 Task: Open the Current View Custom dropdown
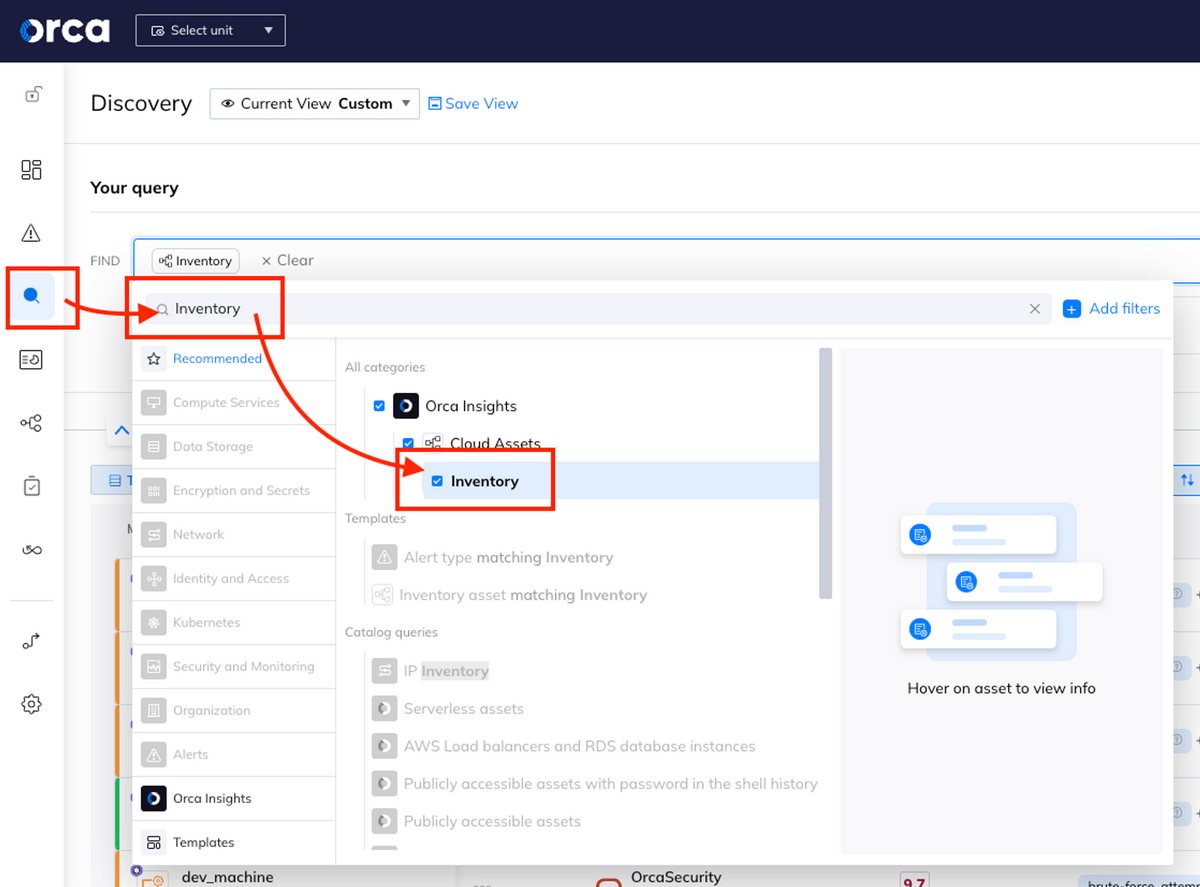pyautogui.click(x=314, y=104)
